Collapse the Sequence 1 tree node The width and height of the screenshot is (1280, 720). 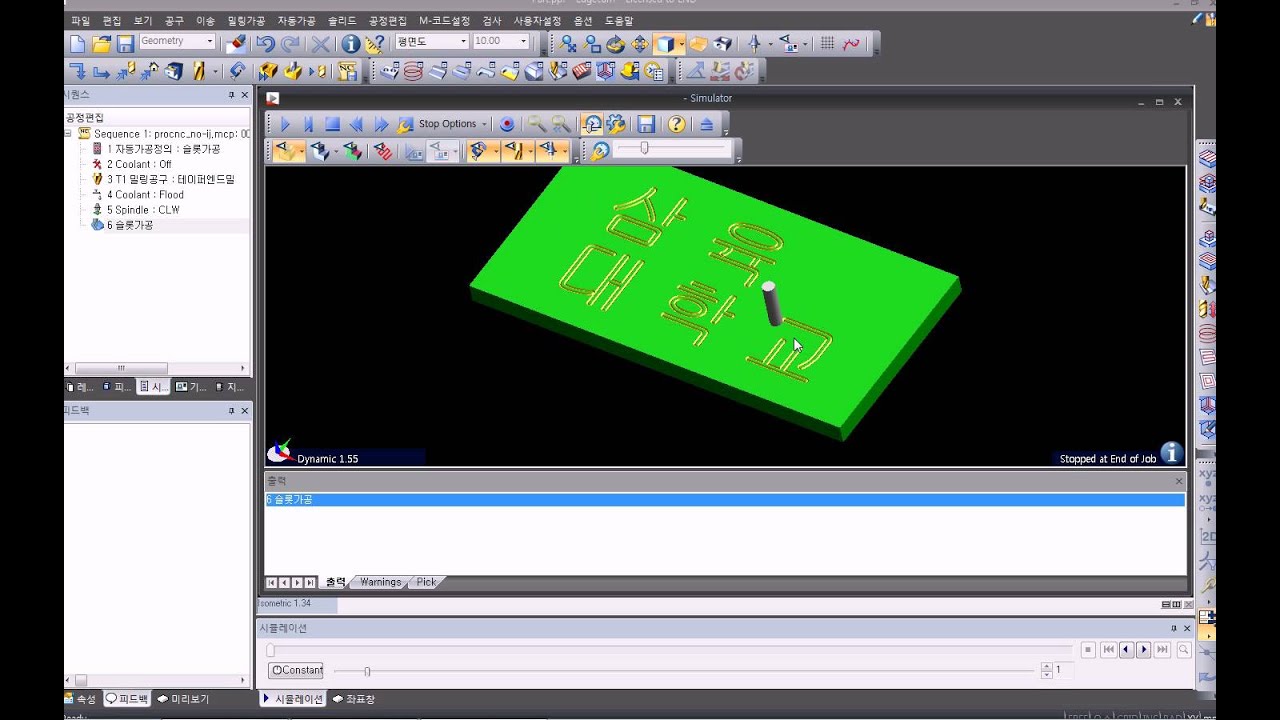click(x=68, y=133)
